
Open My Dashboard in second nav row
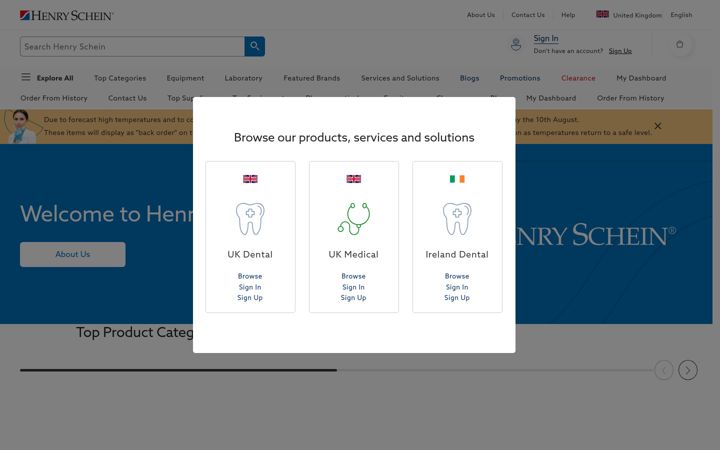(551, 98)
